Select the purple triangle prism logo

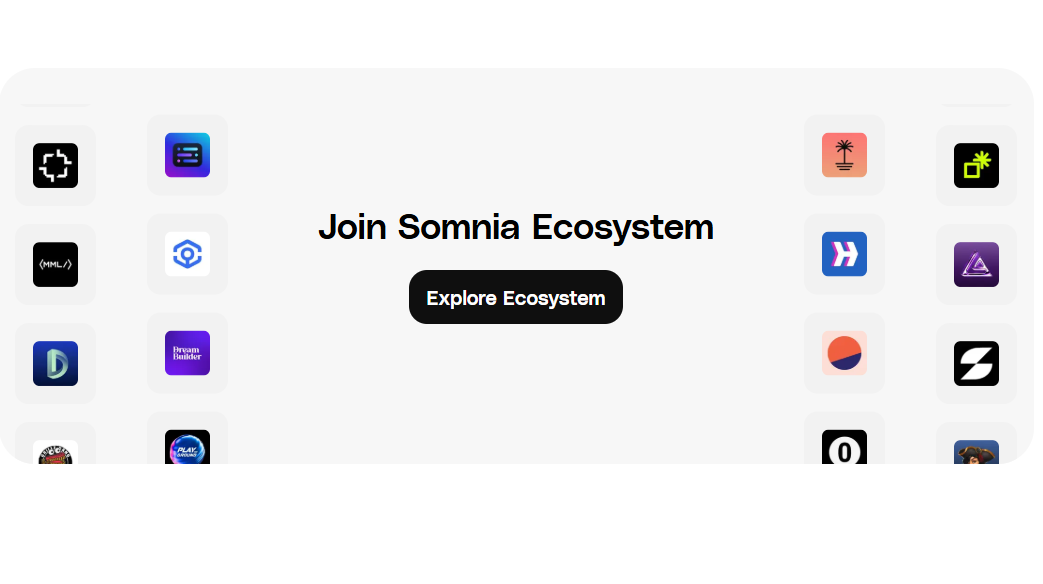[976, 264]
